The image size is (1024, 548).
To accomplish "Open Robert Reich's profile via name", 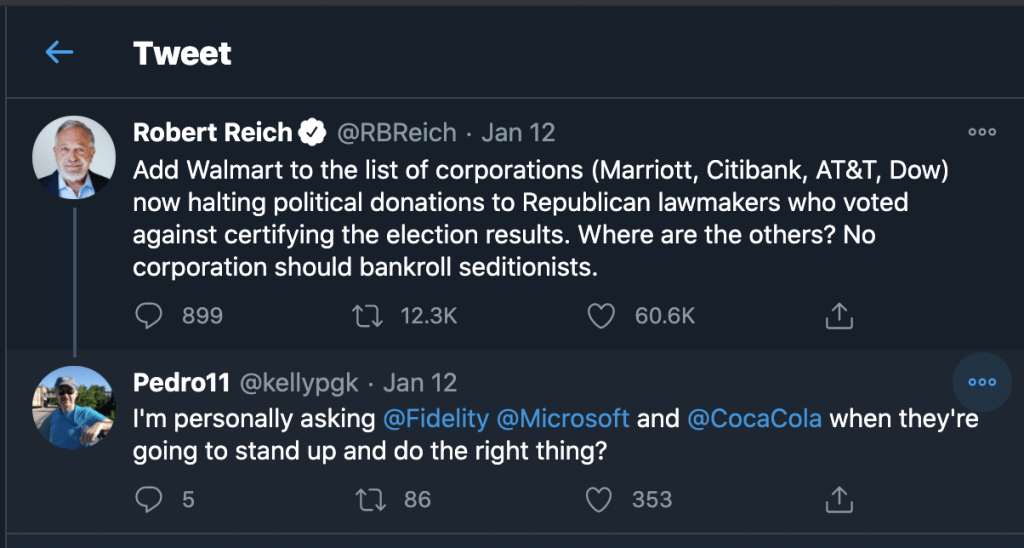I will 212,132.
